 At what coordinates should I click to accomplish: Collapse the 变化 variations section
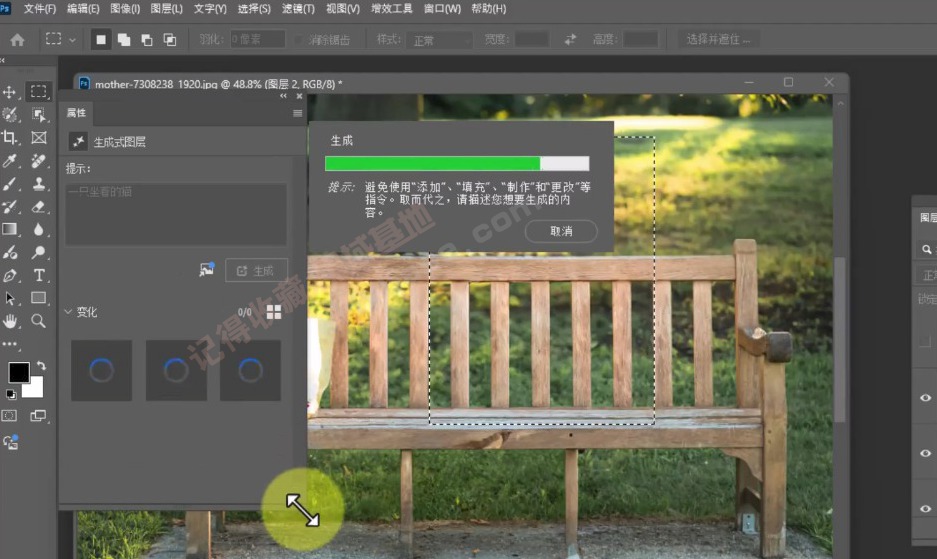tap(68, 311)
